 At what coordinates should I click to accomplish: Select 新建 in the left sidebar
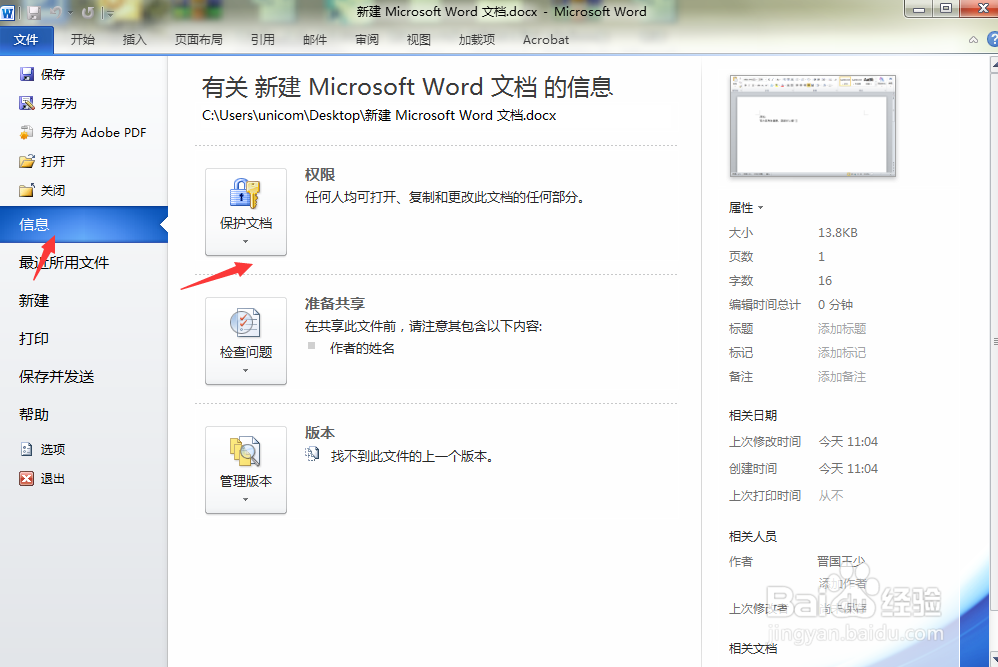[x=34, y=300]
